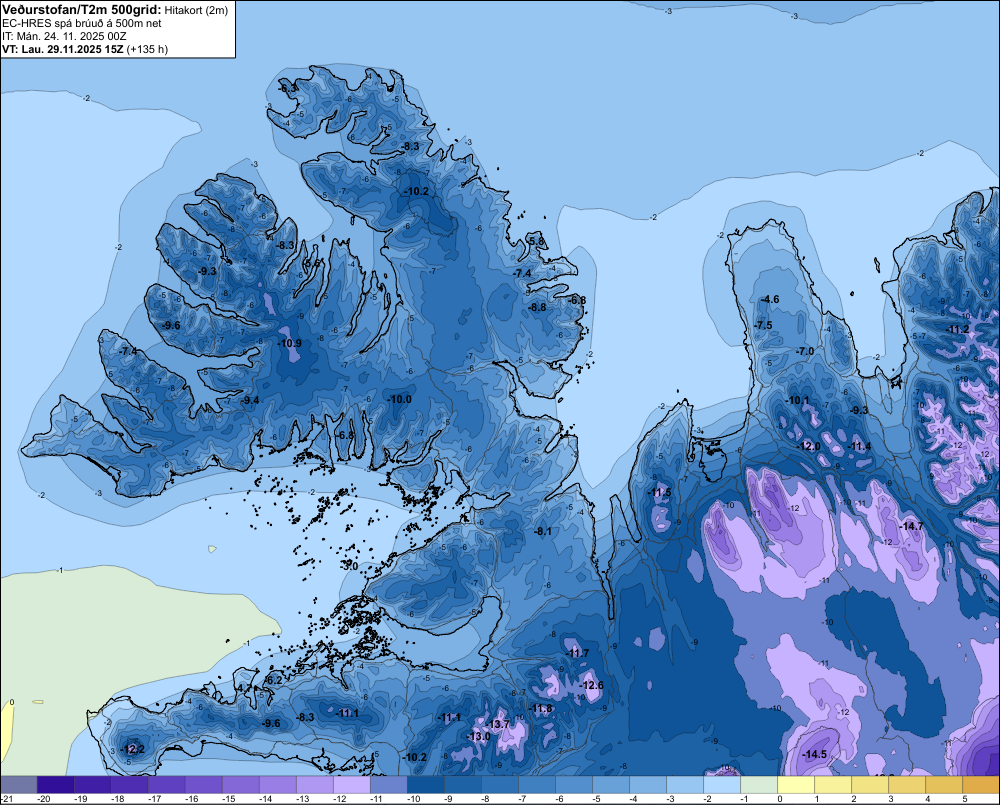Click the initial time 'IT: Mán. 24. 11. 2025 00Z'
This screenshot has height=805, width=1000.
[x=64, y=36]
